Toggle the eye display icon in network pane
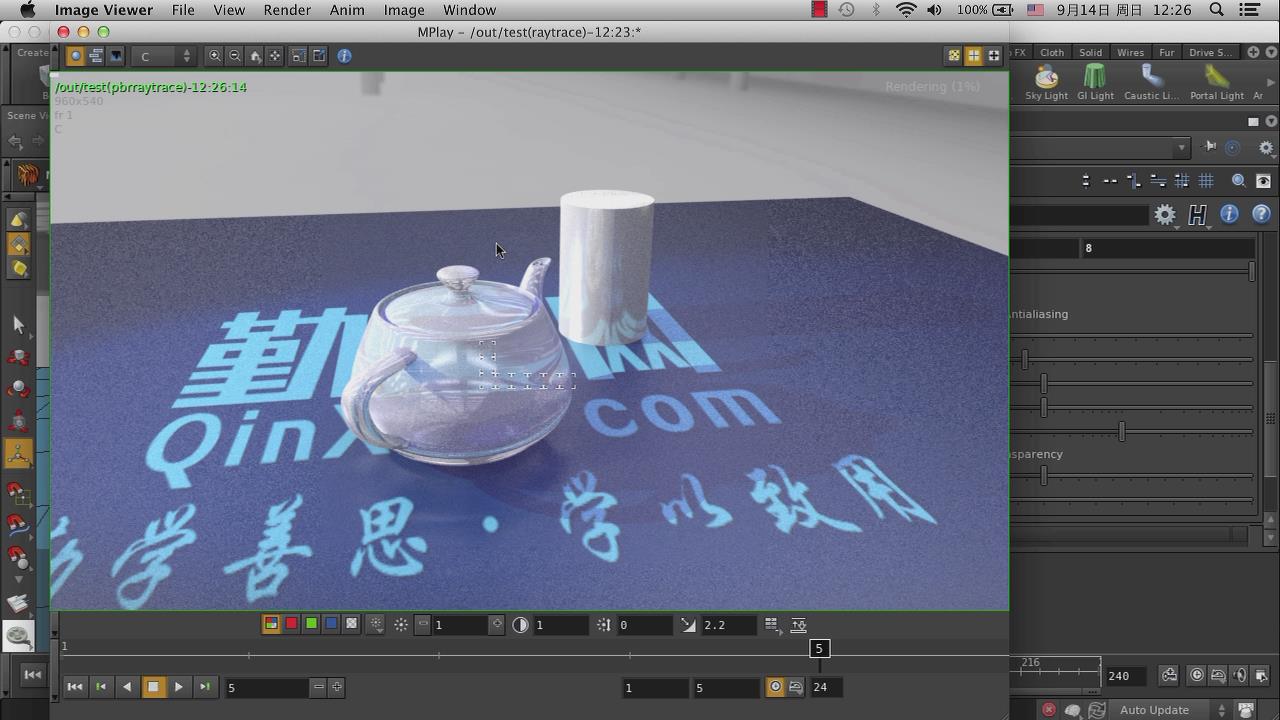Screen dimensions: 1280x720 1263,181
